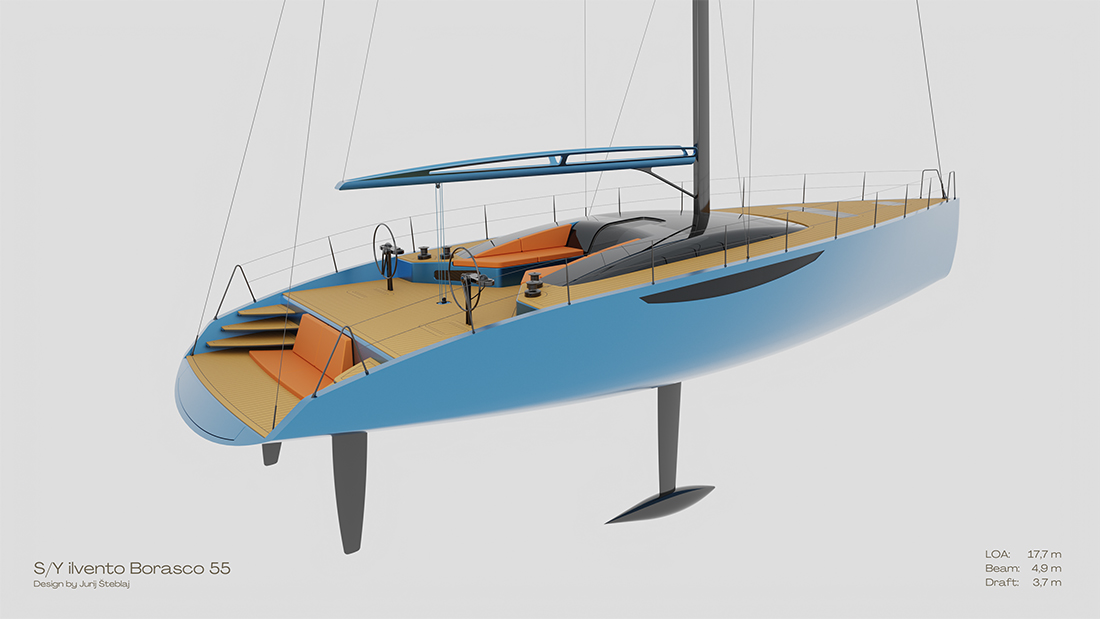Click the large dark rudder blade near stern
This screenshot has height=619, width=1100.
point(349,490)
